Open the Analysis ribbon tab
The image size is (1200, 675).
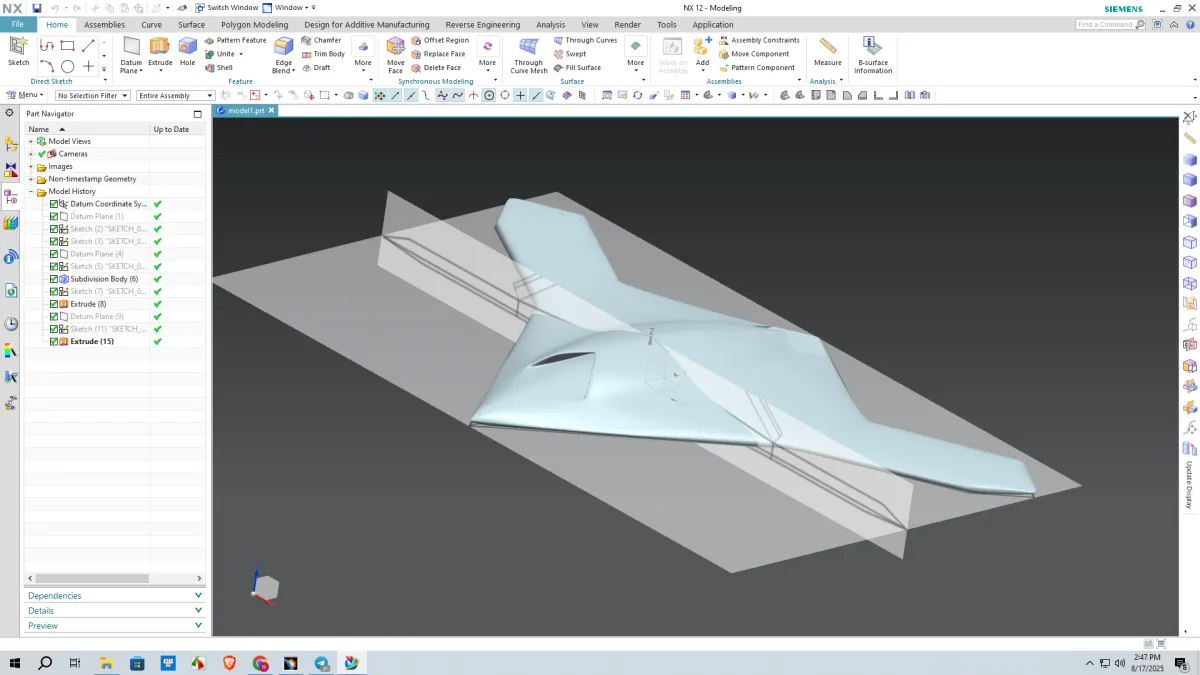pos(550,24)
